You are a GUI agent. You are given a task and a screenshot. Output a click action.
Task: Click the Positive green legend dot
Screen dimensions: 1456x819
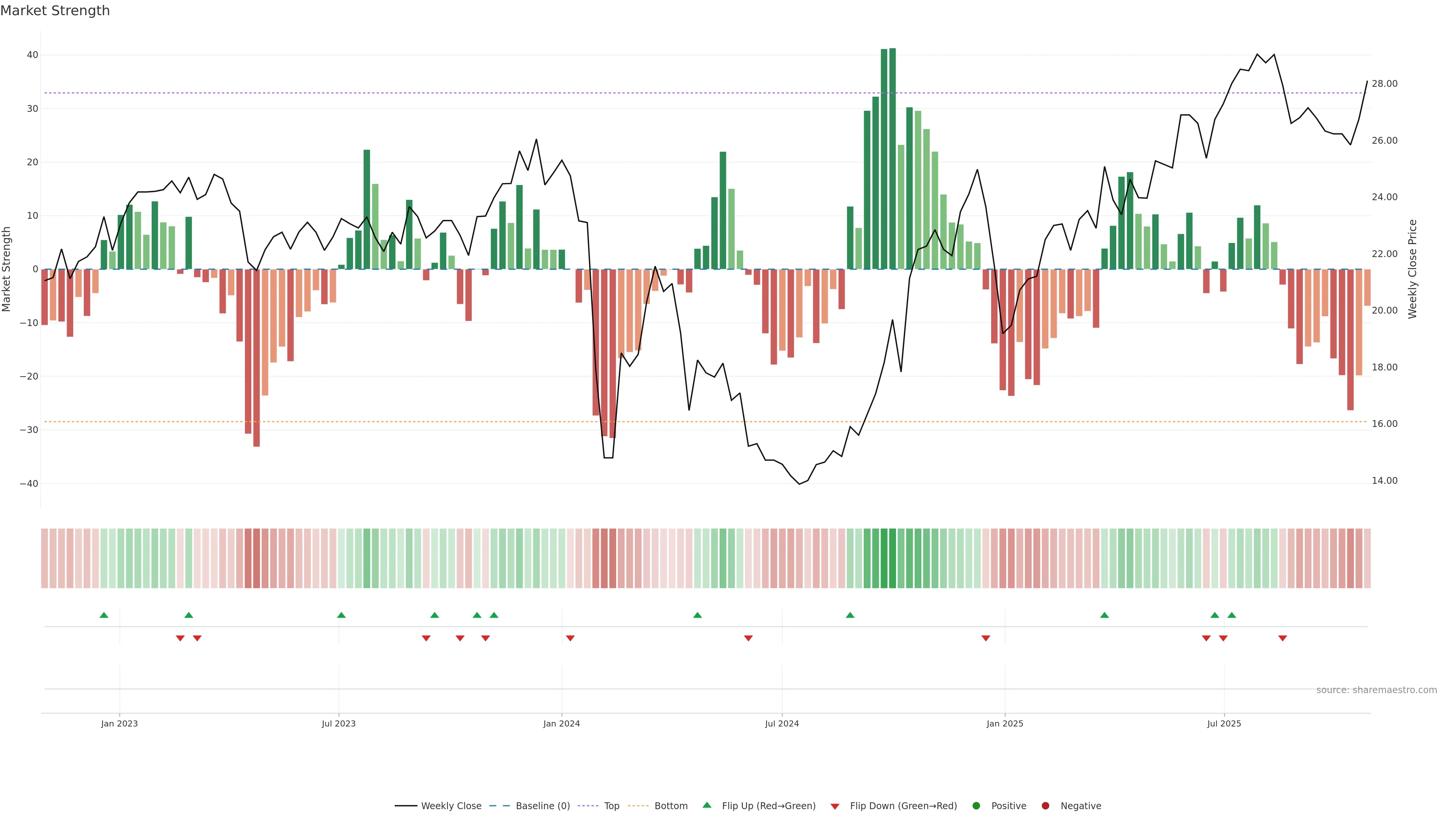point(976,805)
